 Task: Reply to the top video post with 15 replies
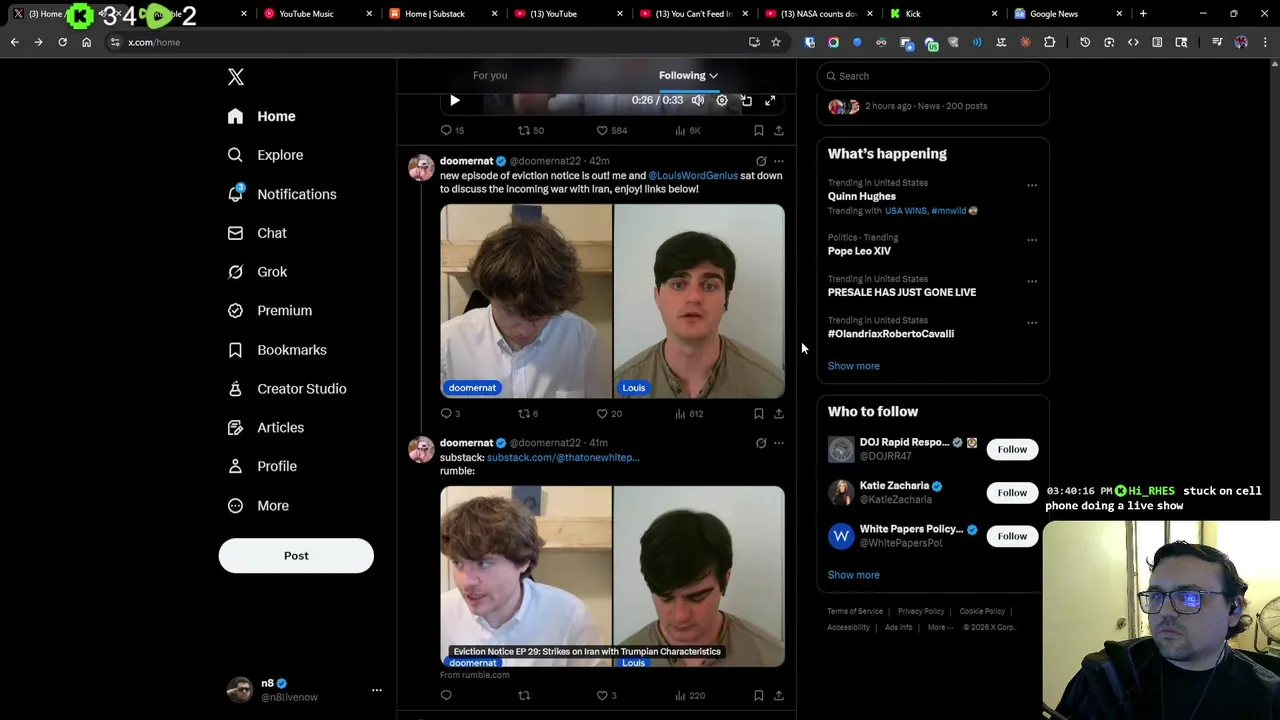tap(453, 131)
